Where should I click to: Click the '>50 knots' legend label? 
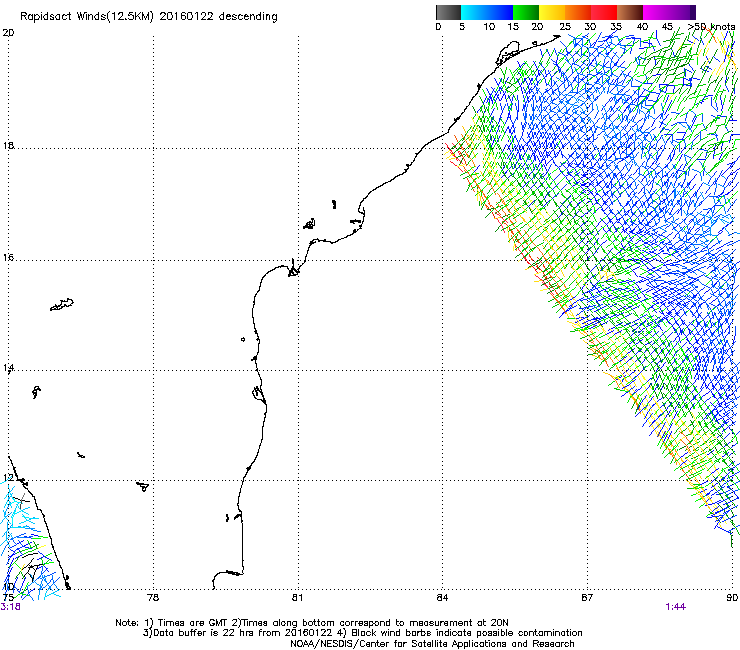[x=711, y=27]
